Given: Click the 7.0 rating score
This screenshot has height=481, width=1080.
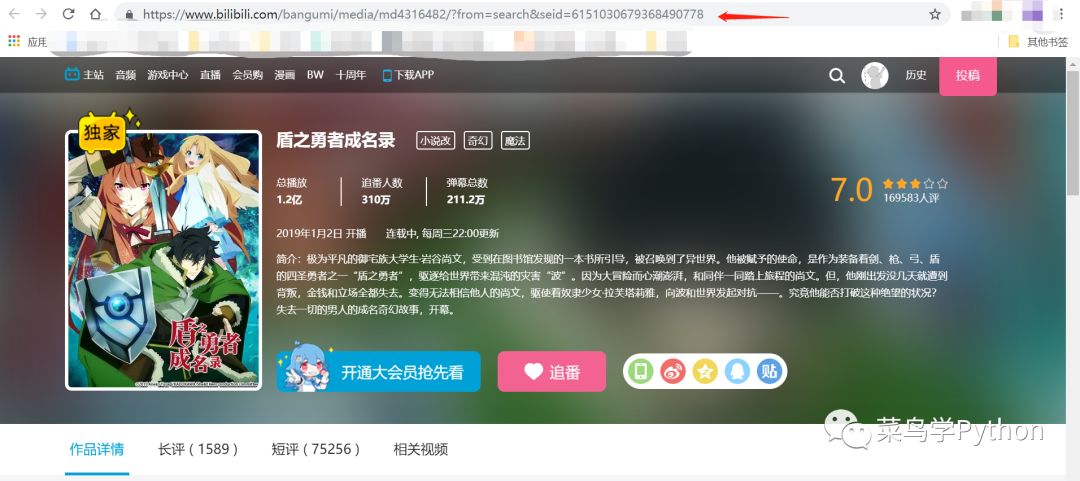Looking at the screenshot, I should point(851,190).
